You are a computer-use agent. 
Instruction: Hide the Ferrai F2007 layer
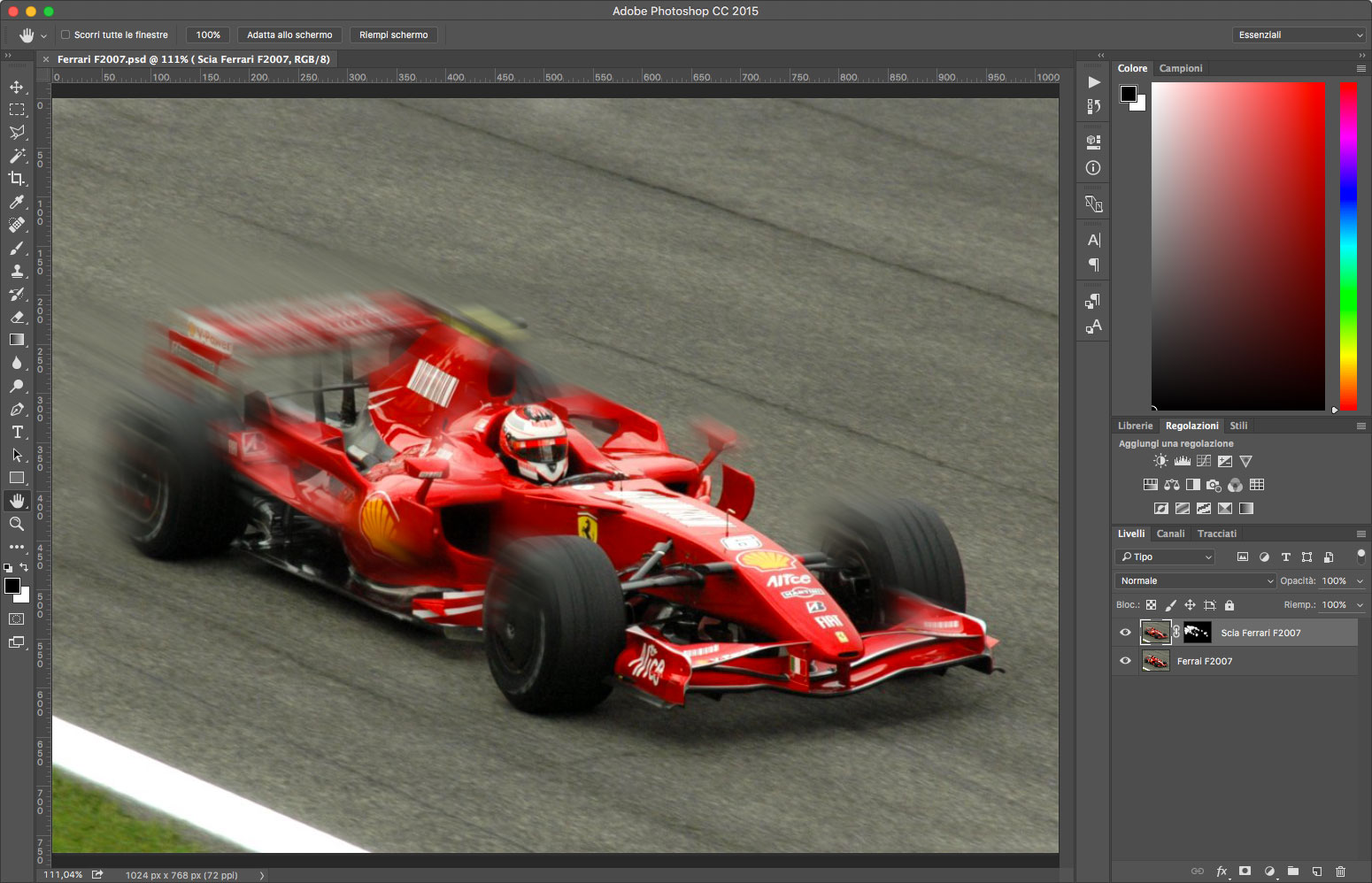tap(1125, 661)
